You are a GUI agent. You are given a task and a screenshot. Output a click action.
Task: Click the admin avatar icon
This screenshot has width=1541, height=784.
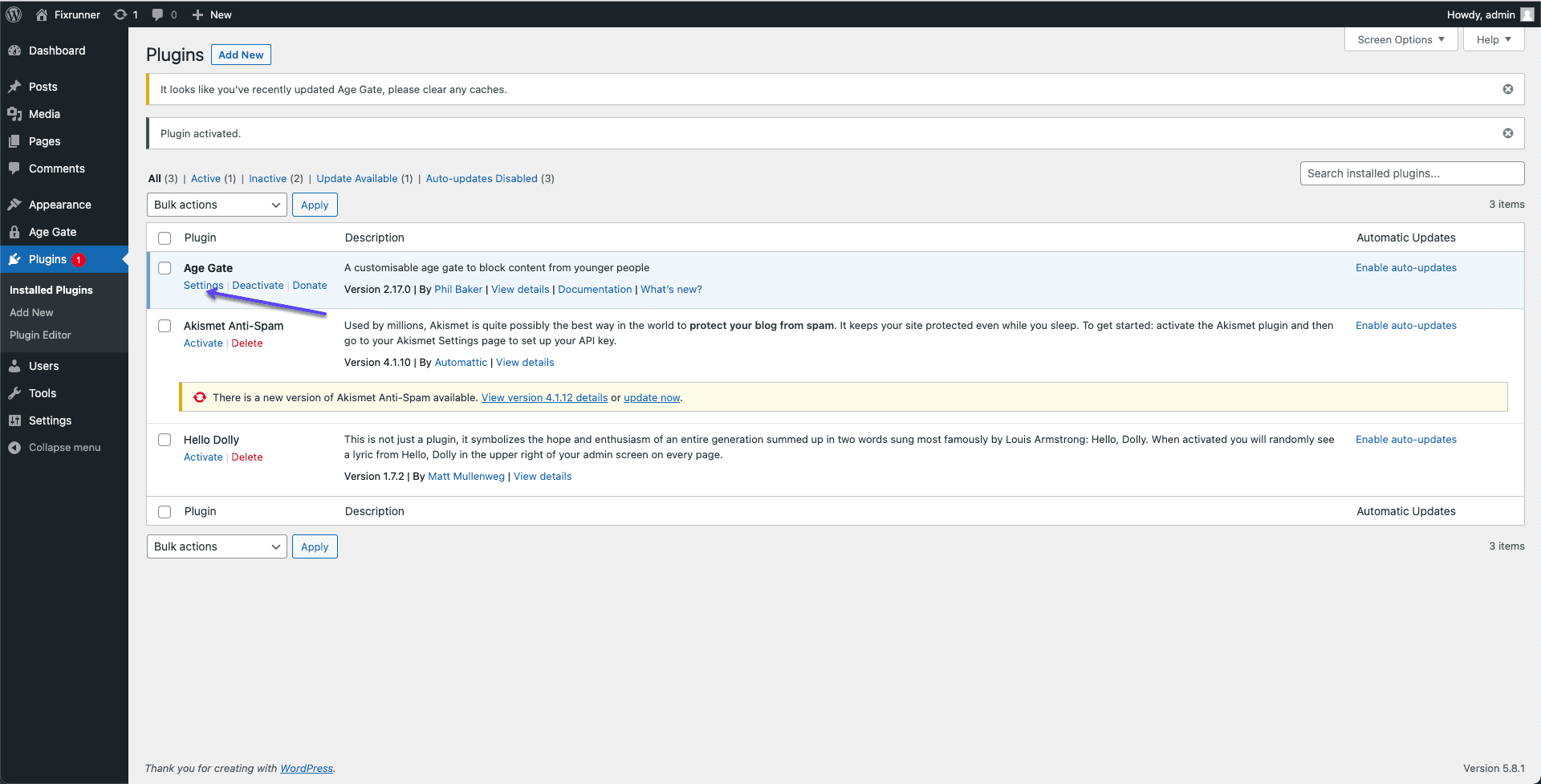coord(1527,14)
